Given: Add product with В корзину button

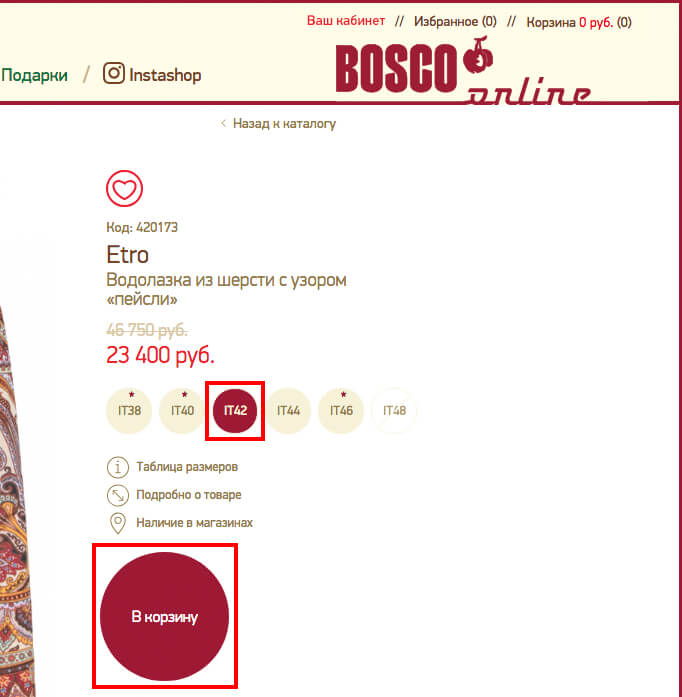Looking at the screenshot, I should coord(164,616).
